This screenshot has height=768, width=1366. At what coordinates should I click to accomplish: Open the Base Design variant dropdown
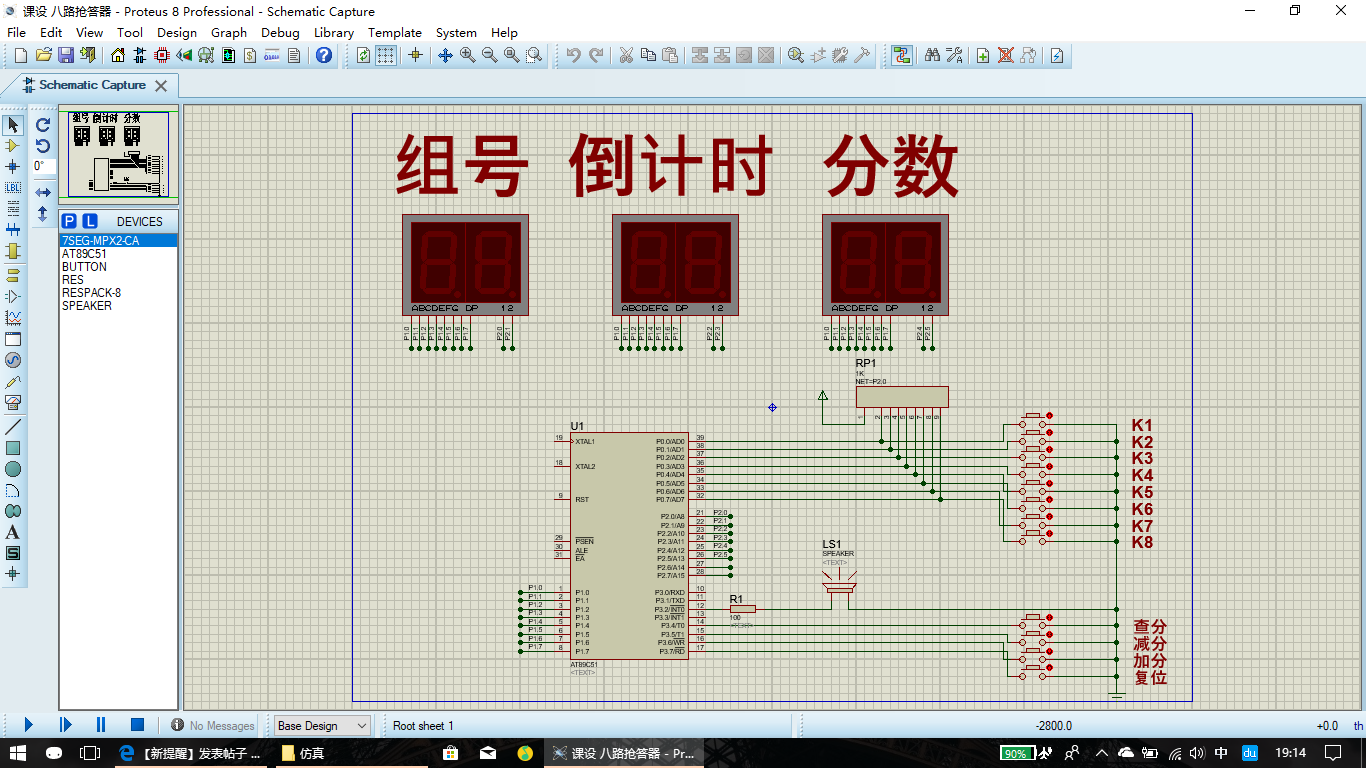[323, 726]
